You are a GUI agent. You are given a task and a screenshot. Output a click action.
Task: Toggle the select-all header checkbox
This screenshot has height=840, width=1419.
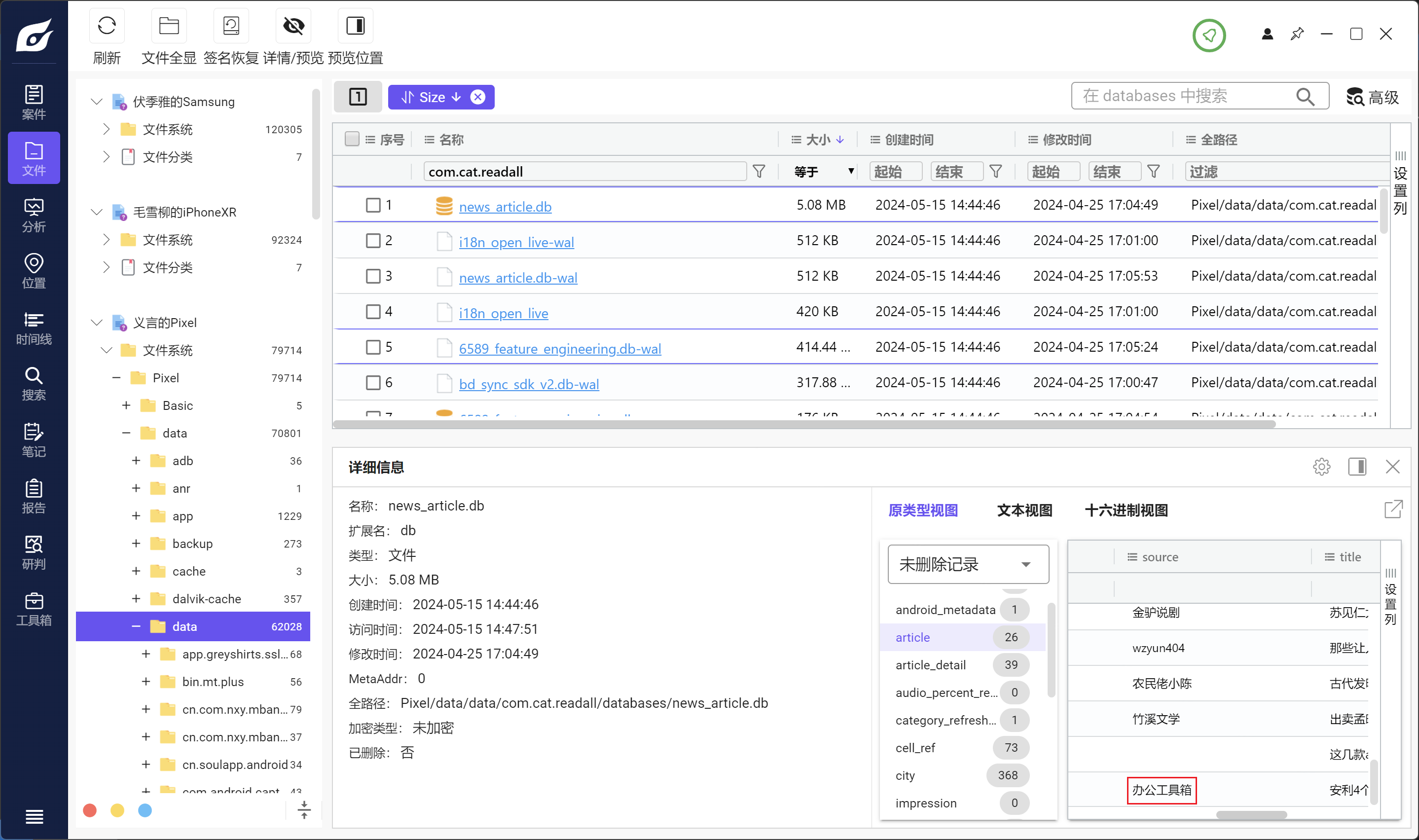(352, 139)
